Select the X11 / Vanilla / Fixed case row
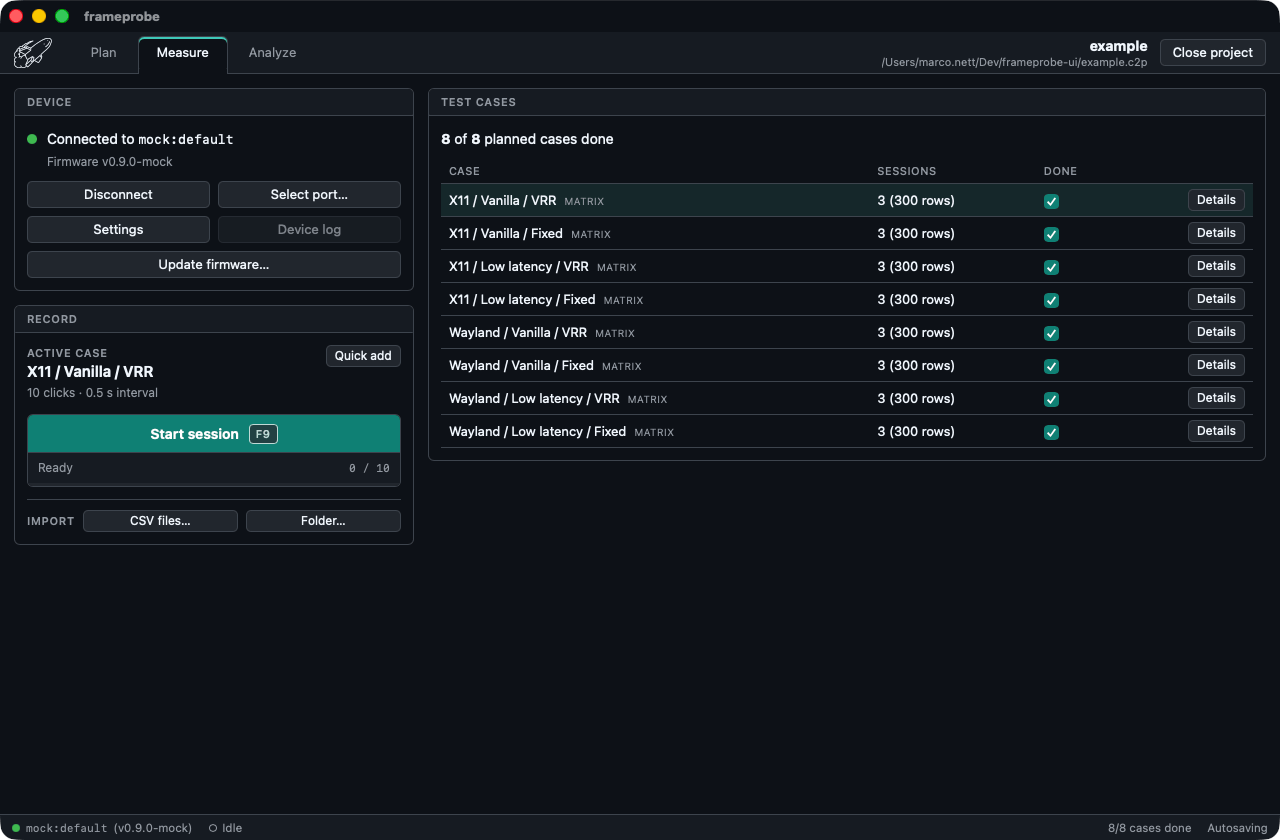This screenshot has height=840, width=1280. (x=847, y=233)
